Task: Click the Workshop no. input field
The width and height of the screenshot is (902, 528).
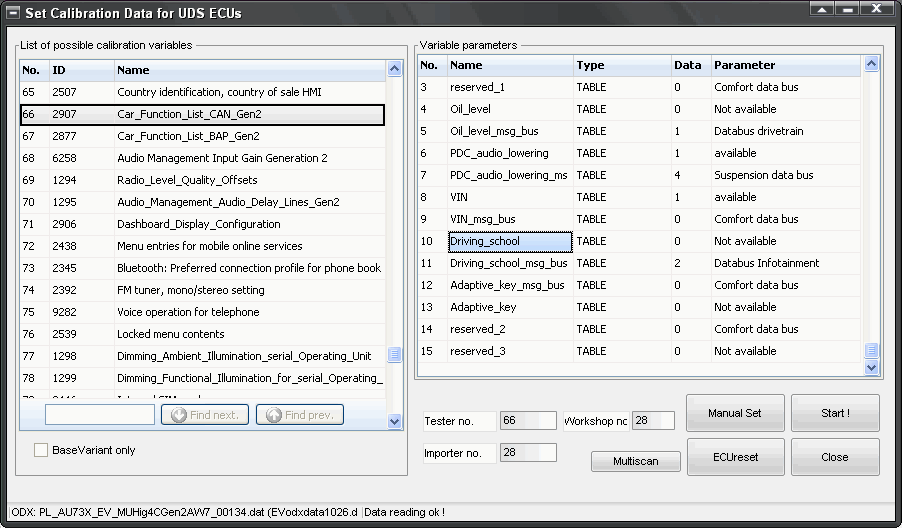Action: tap(653, 421)
